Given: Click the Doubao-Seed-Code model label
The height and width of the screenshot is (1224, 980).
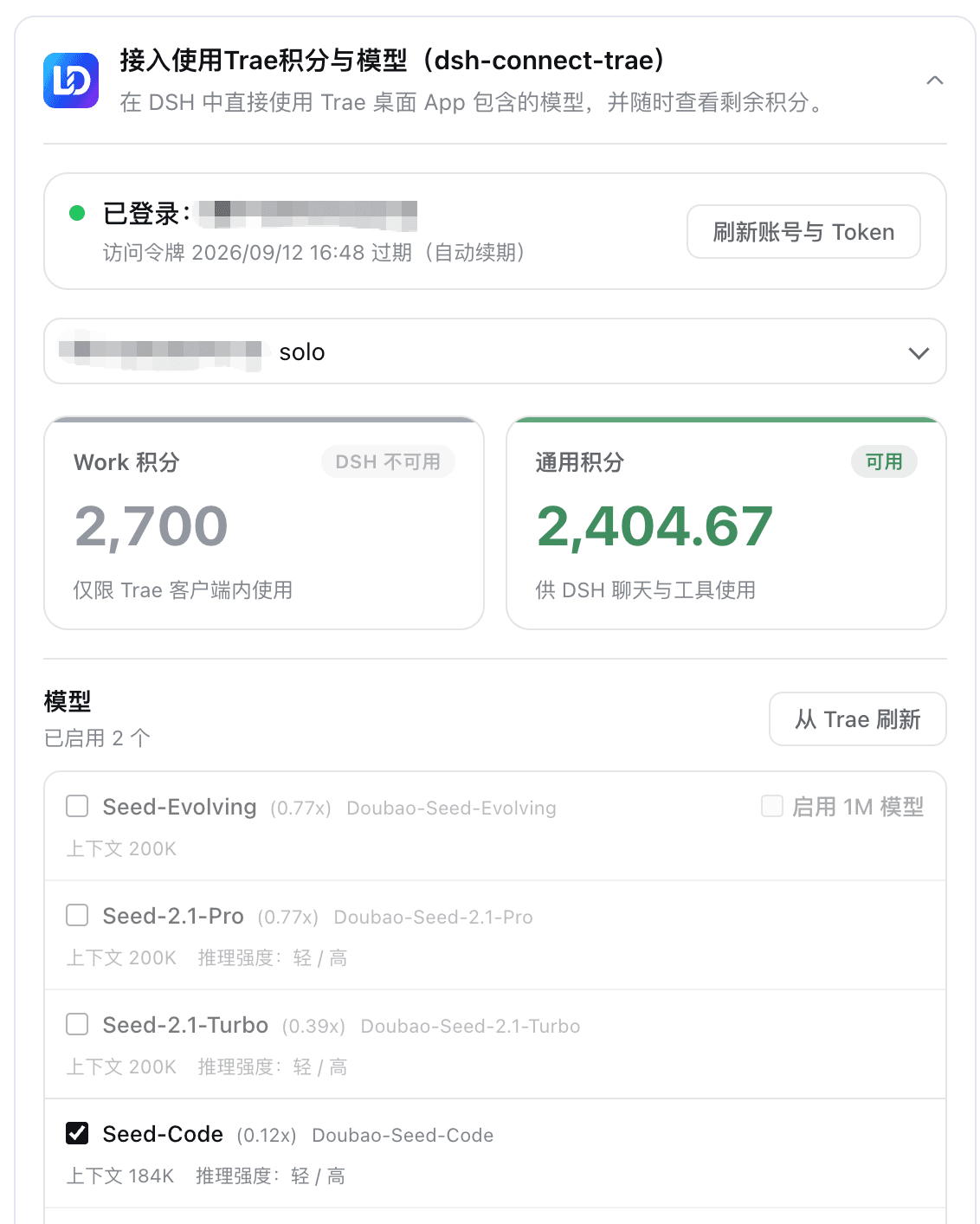Looking at the screenshot, I should pos(403,1135).
